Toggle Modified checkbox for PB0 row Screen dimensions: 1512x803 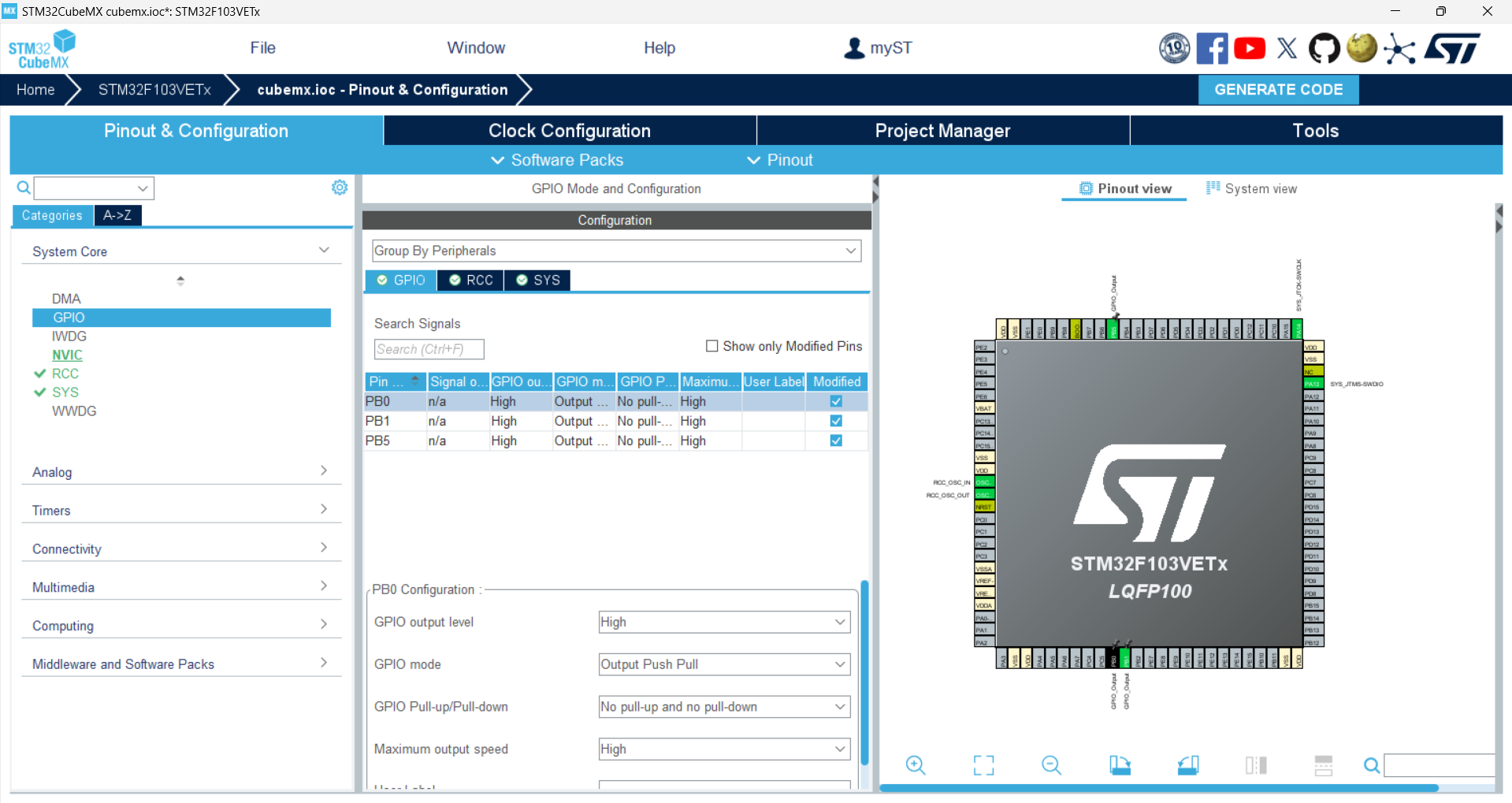836,401
